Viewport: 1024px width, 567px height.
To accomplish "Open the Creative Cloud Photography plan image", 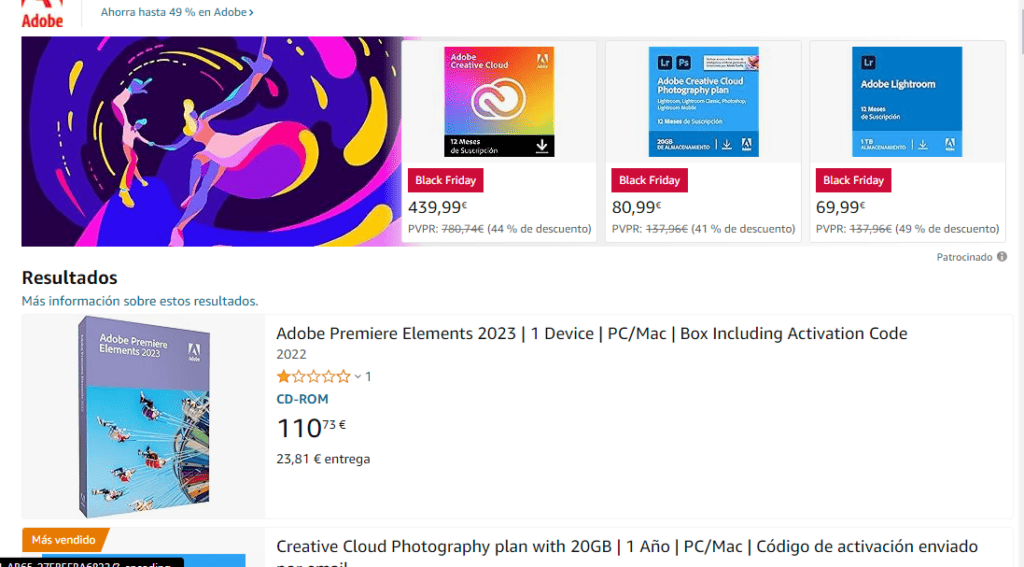I will coord(703,101).
